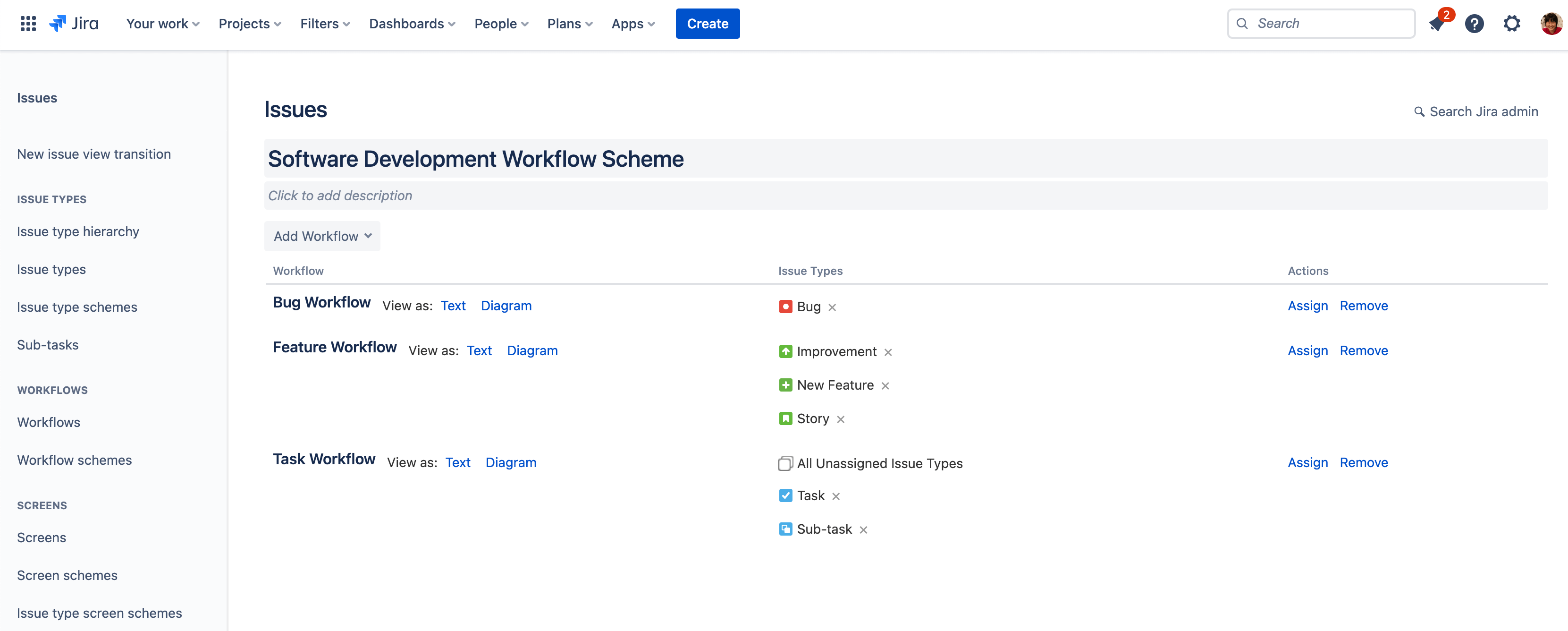Click the Sub-task issue type icon
The width and height of the screenshot is (1568, 631).
(785, 529)
